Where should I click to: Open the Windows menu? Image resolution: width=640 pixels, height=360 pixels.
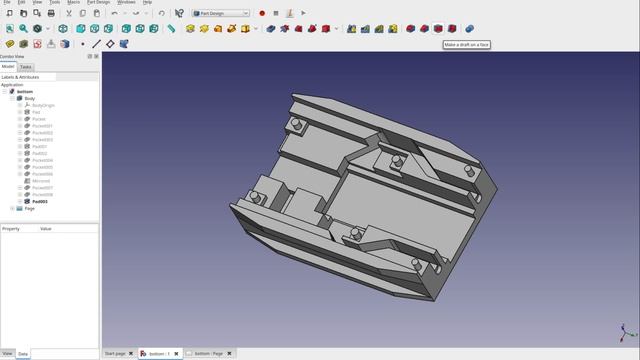click(126, 2)
